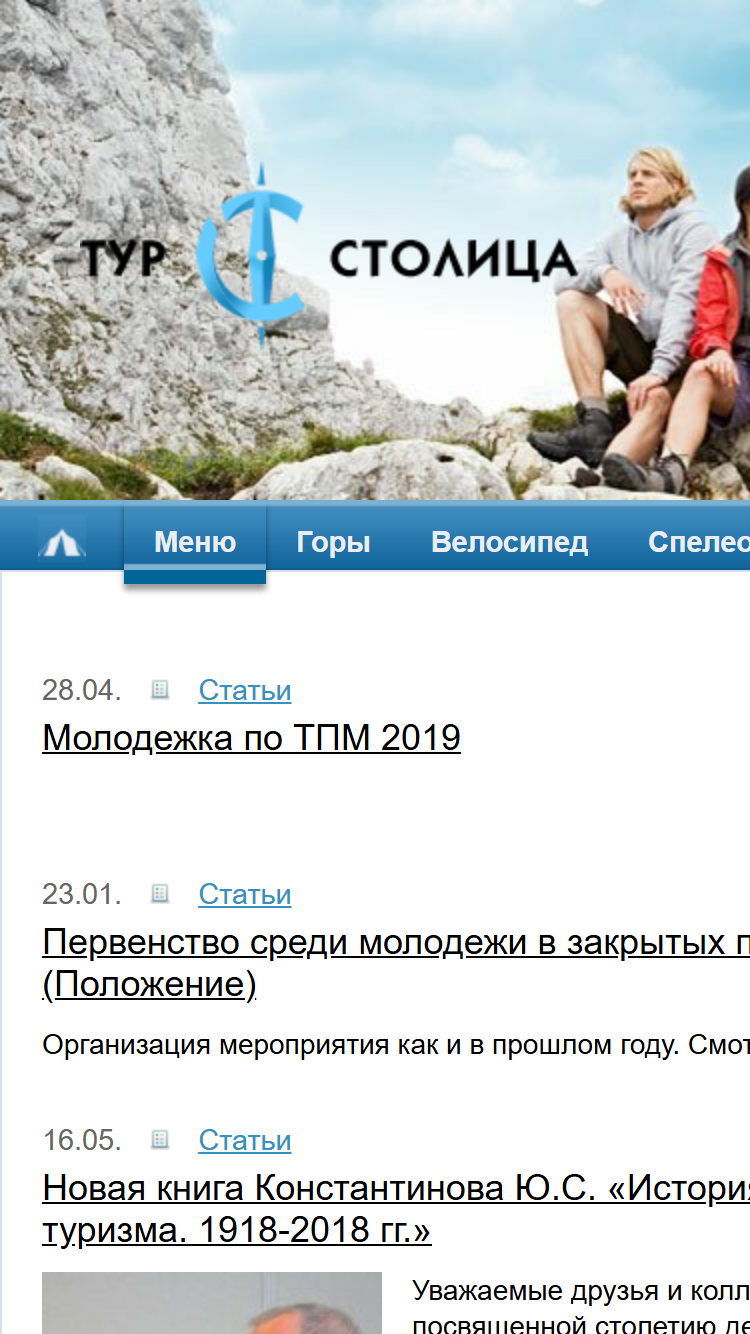The height and width of the screenshot is (1334, 750).
Task: Open the partially visible Спелео navigation tab
Action: (699, 542)
